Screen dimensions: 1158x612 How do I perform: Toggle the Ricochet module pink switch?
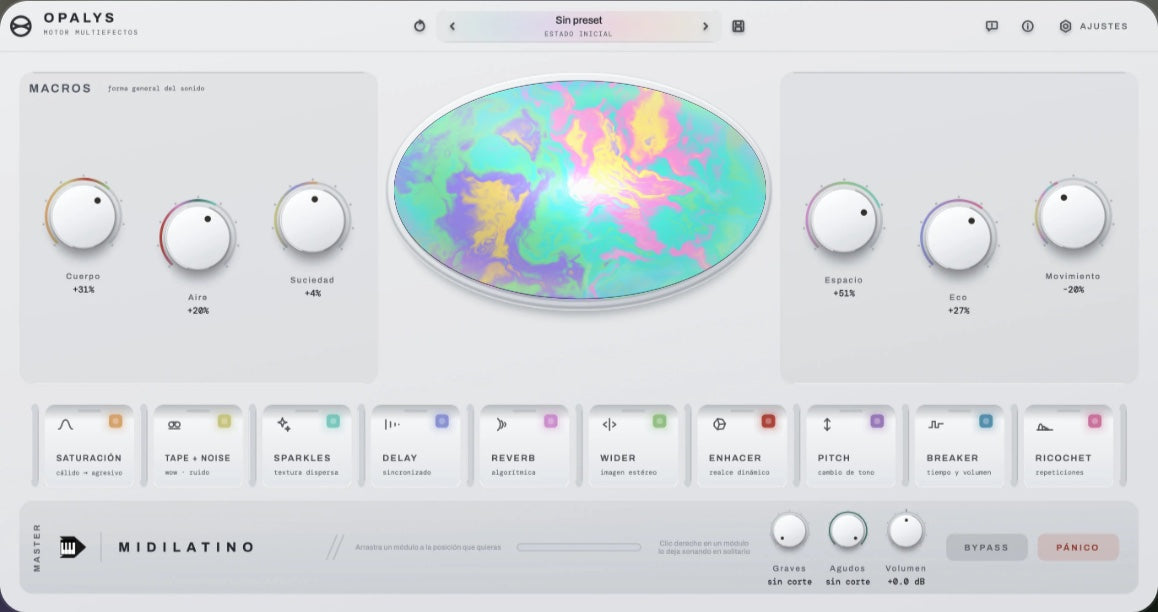[1094, 421]
